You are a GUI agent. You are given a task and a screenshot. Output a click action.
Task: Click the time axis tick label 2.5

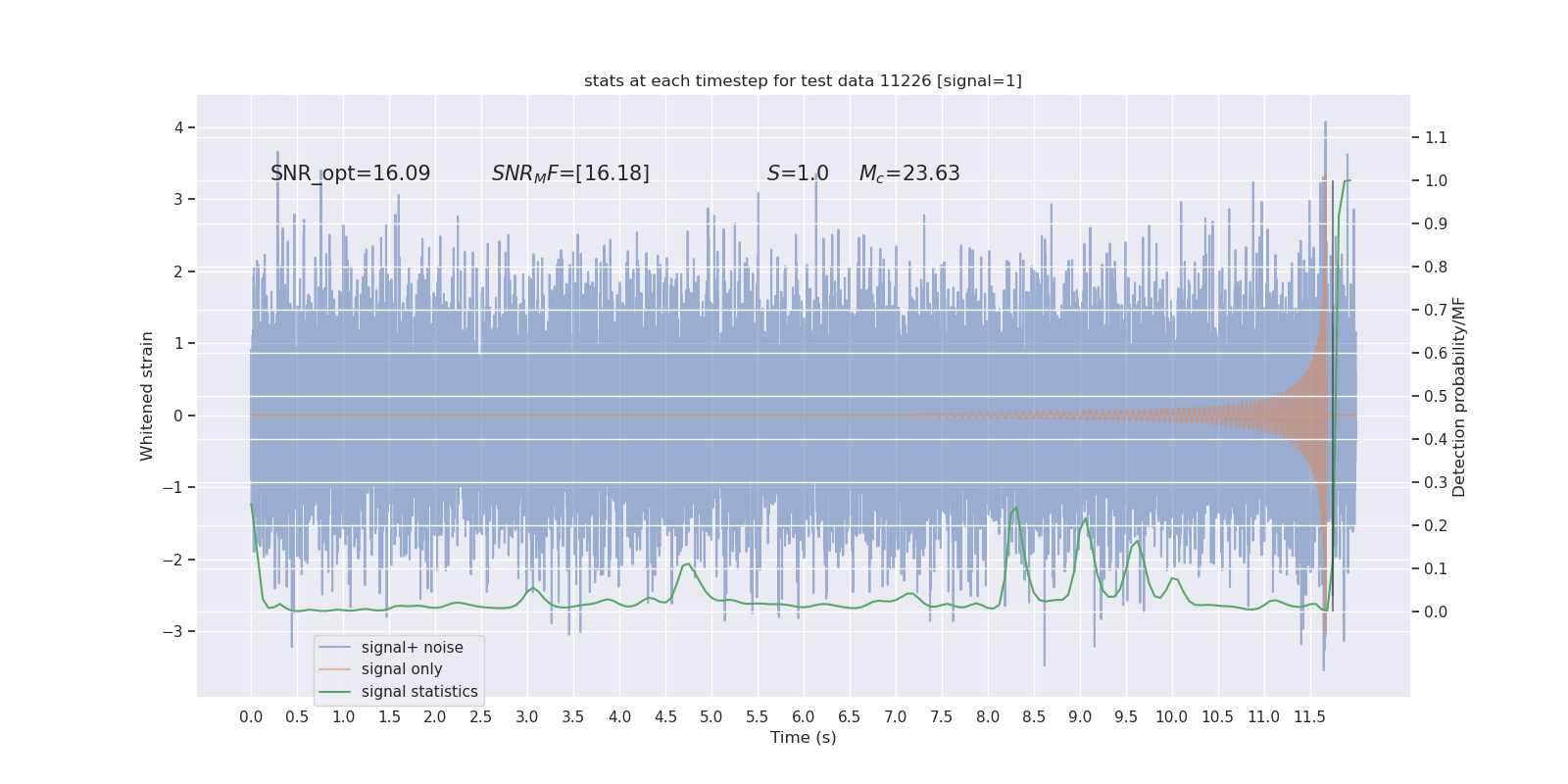[481, 716]
